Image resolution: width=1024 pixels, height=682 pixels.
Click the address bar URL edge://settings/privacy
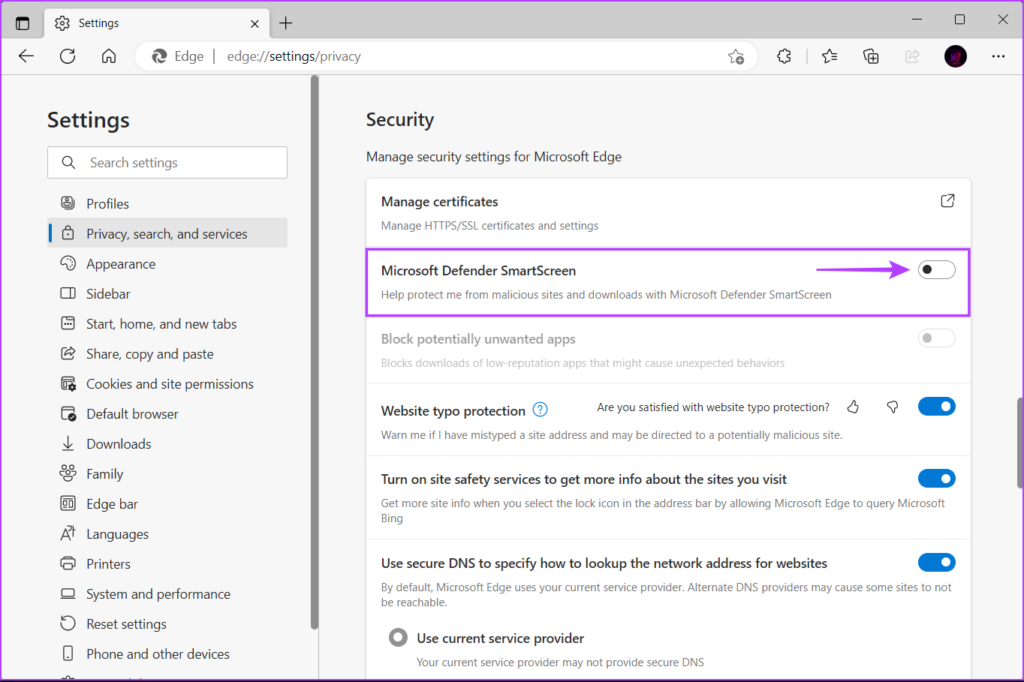[x=294, y=56]
